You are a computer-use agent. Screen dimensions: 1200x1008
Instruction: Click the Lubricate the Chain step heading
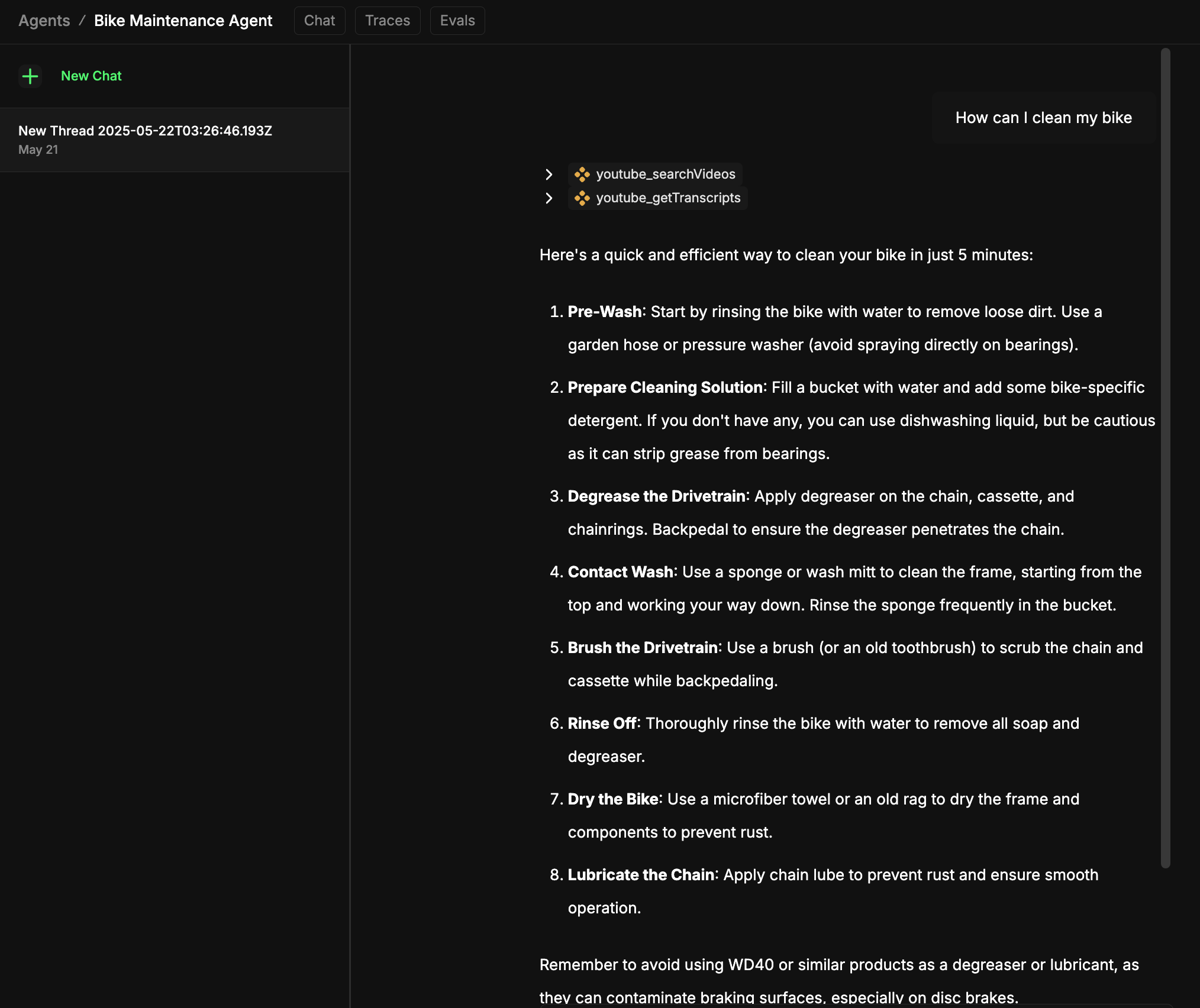641,875
